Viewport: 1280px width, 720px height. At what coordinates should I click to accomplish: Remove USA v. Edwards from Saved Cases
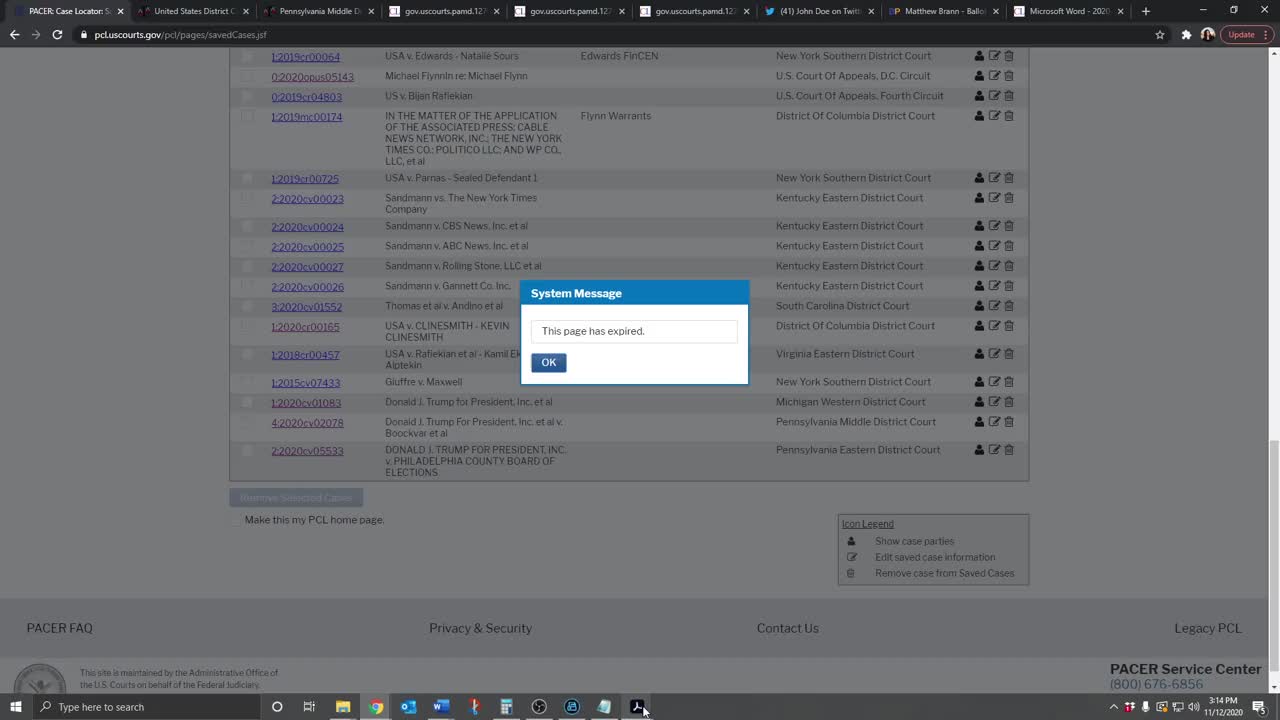tap(1009, 56)
